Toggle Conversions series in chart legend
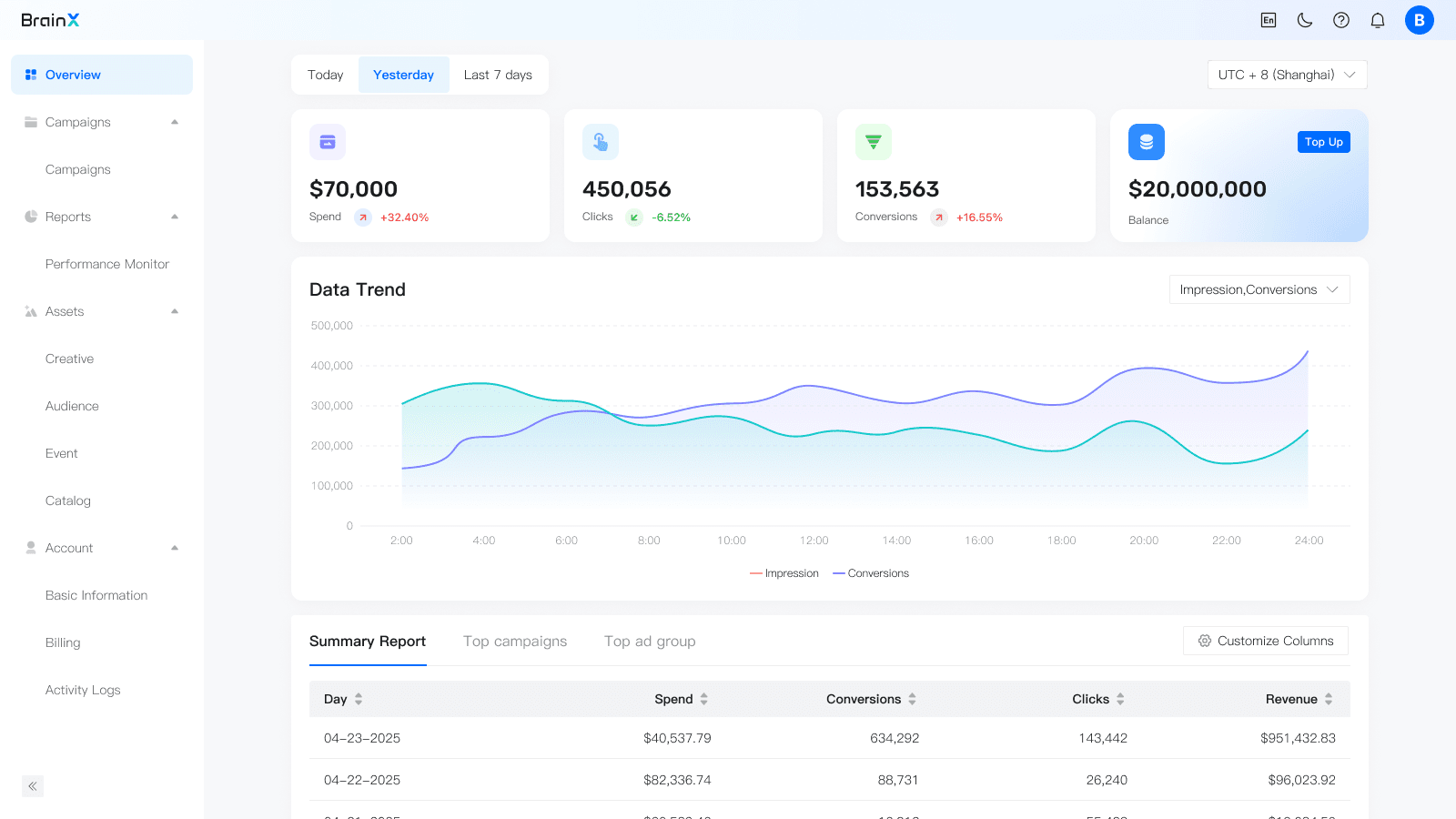 click(871, 573)
